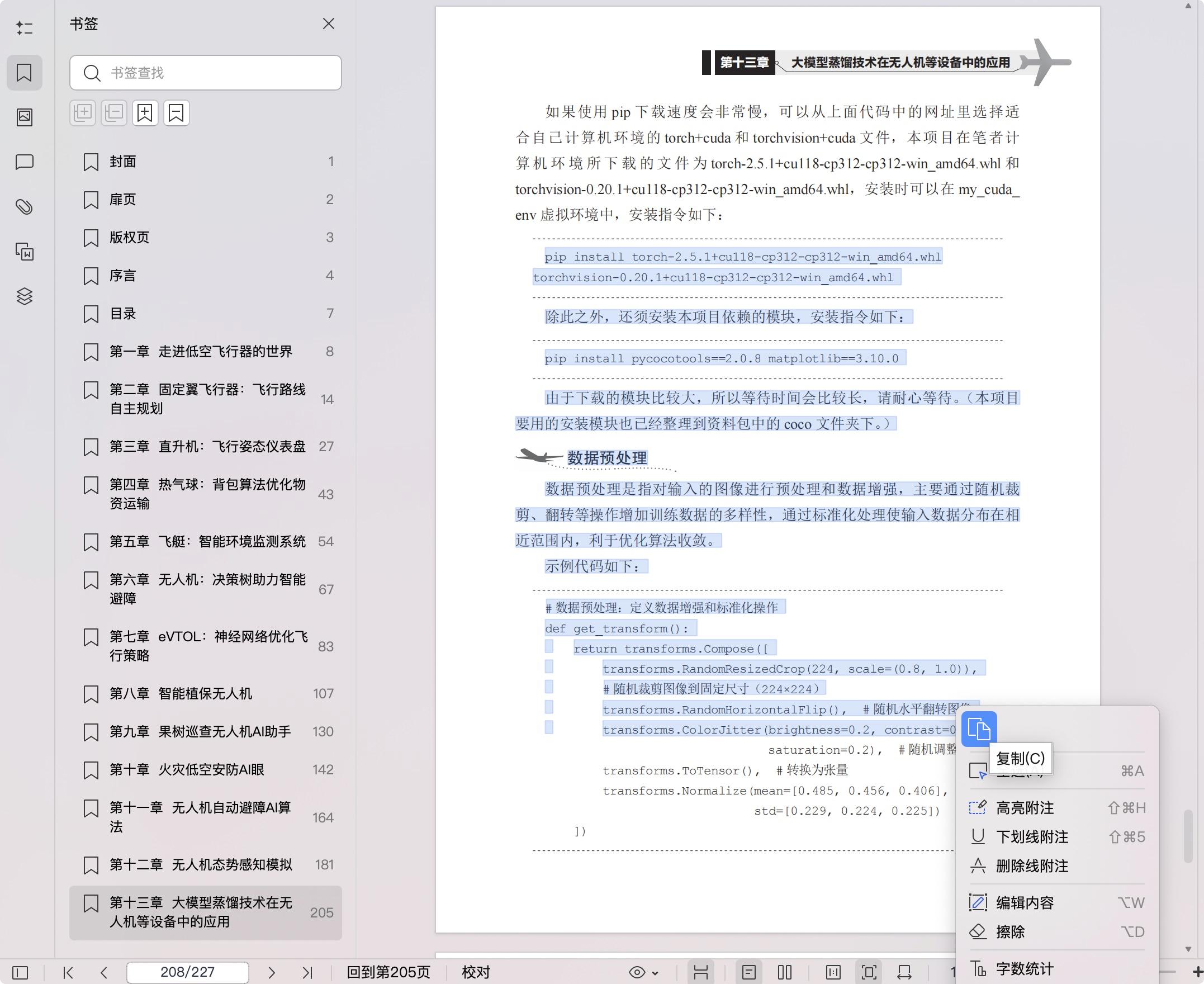Viewport: 1204px width, 984px height.
Task: Jump to 第五章 飞艇 bookmark
Action: (206, 541)
